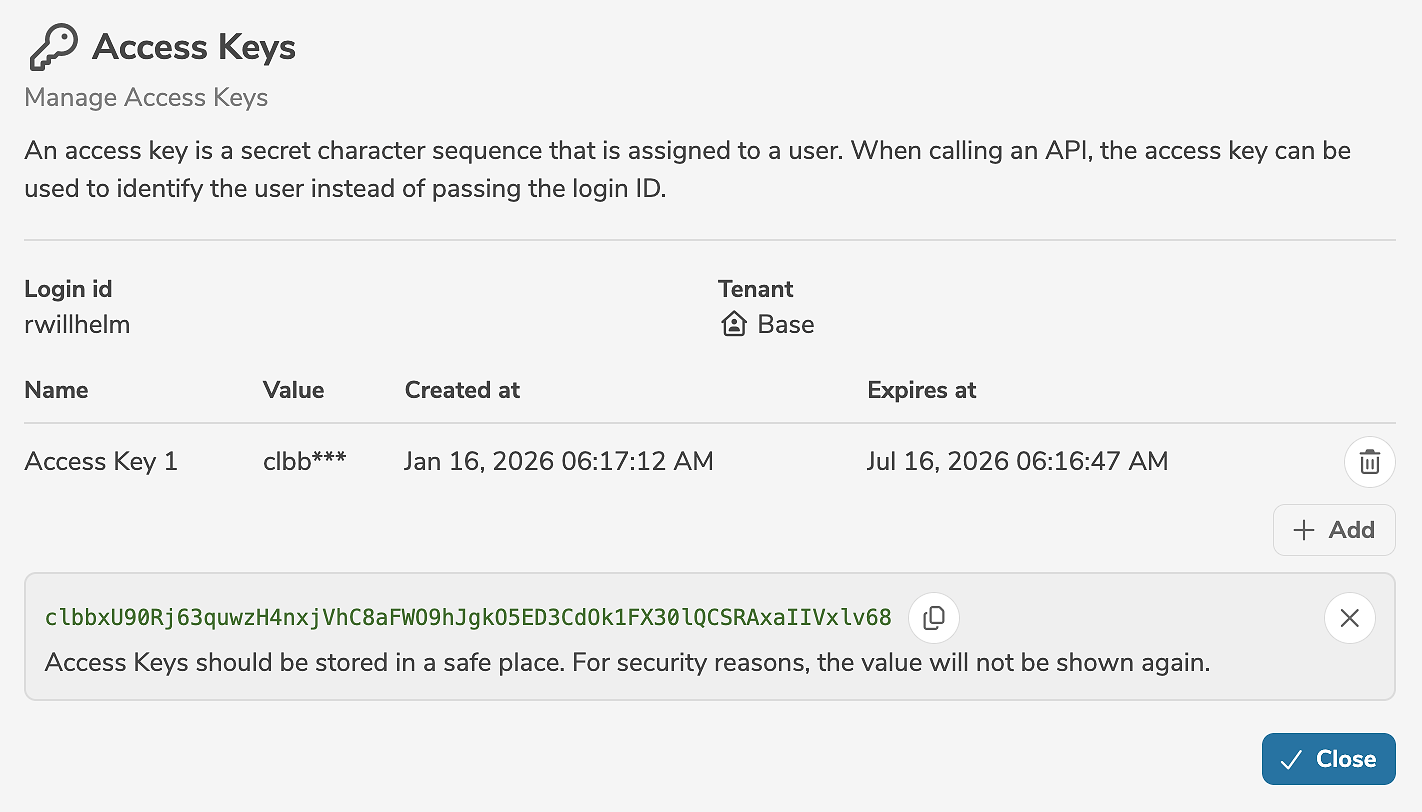
Task: Click the key icon next to Access Keys
Action: (53, 48)
